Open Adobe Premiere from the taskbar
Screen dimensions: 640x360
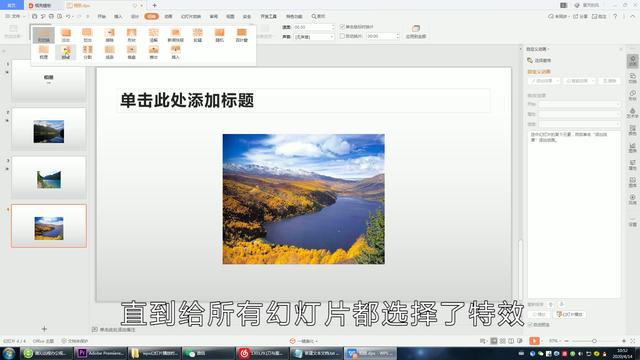(x=101, y=353)
